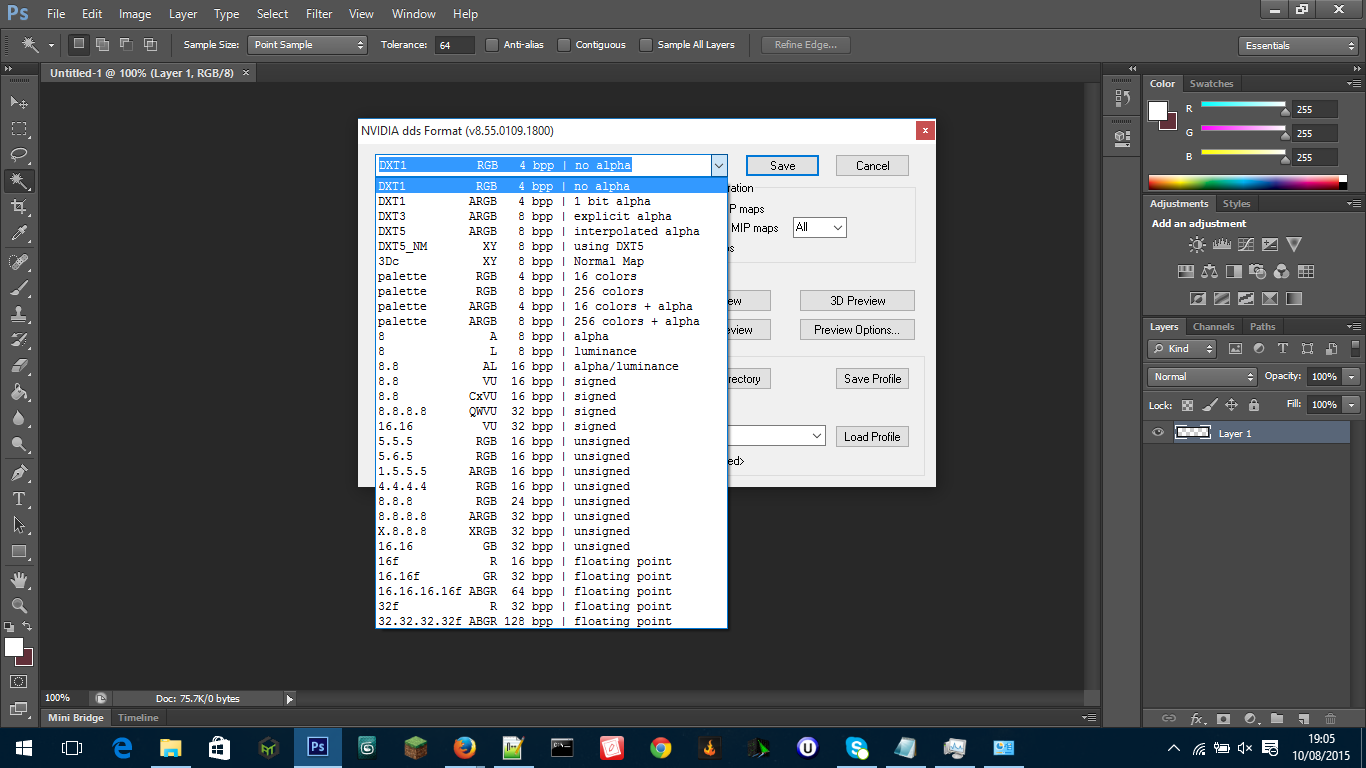The image size is (1366, 768).
Task: Select the Zoom tool in tools panel
Action: [x=19, y=606]
